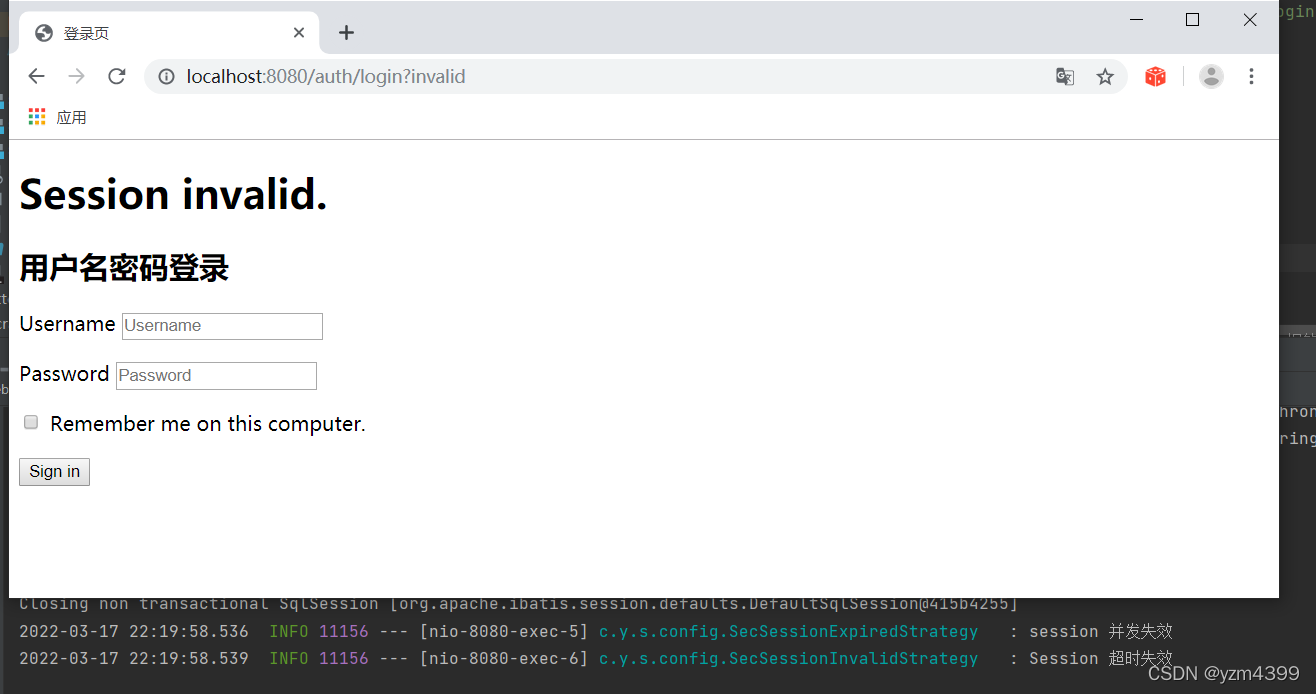Select the 登录页 browser tab
This screenshot has height=694, width=1316.
(x=170, y=33)
